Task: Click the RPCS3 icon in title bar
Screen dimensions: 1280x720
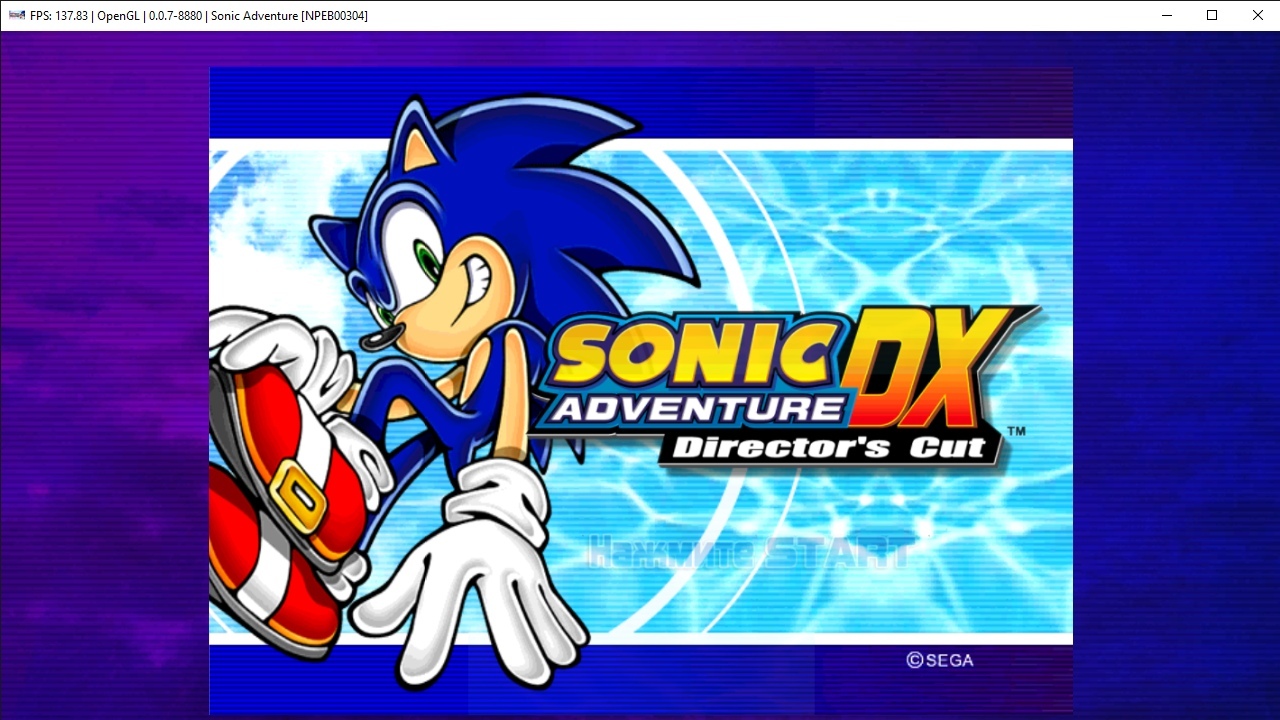Action: 16,15
